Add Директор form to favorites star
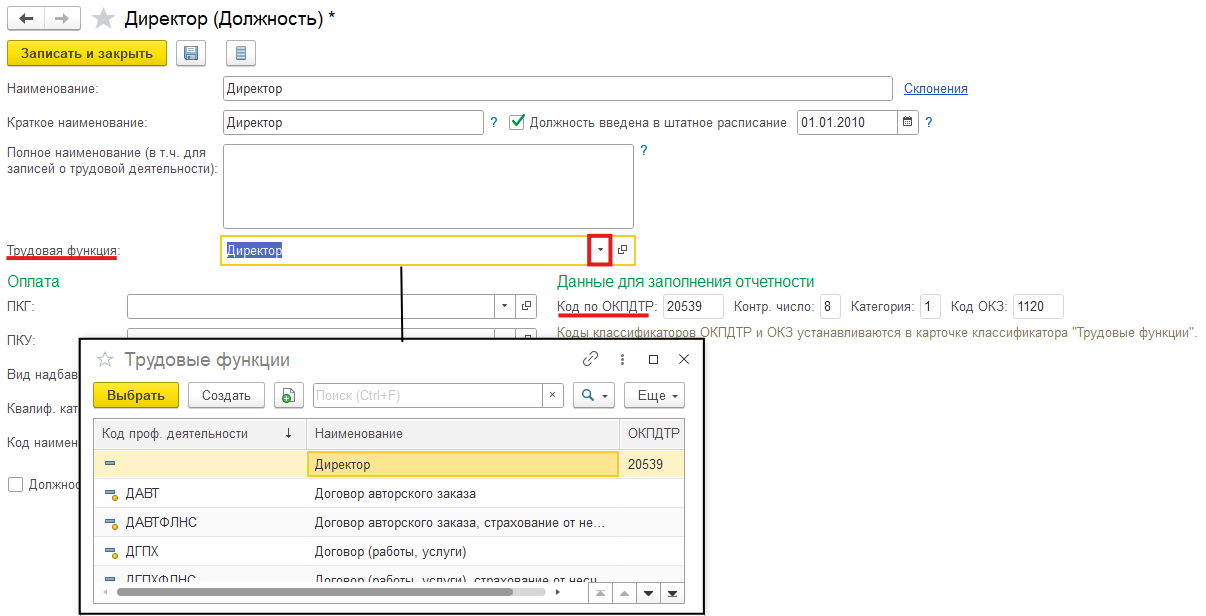This screenshot has width=1206, height=616. 102,19
